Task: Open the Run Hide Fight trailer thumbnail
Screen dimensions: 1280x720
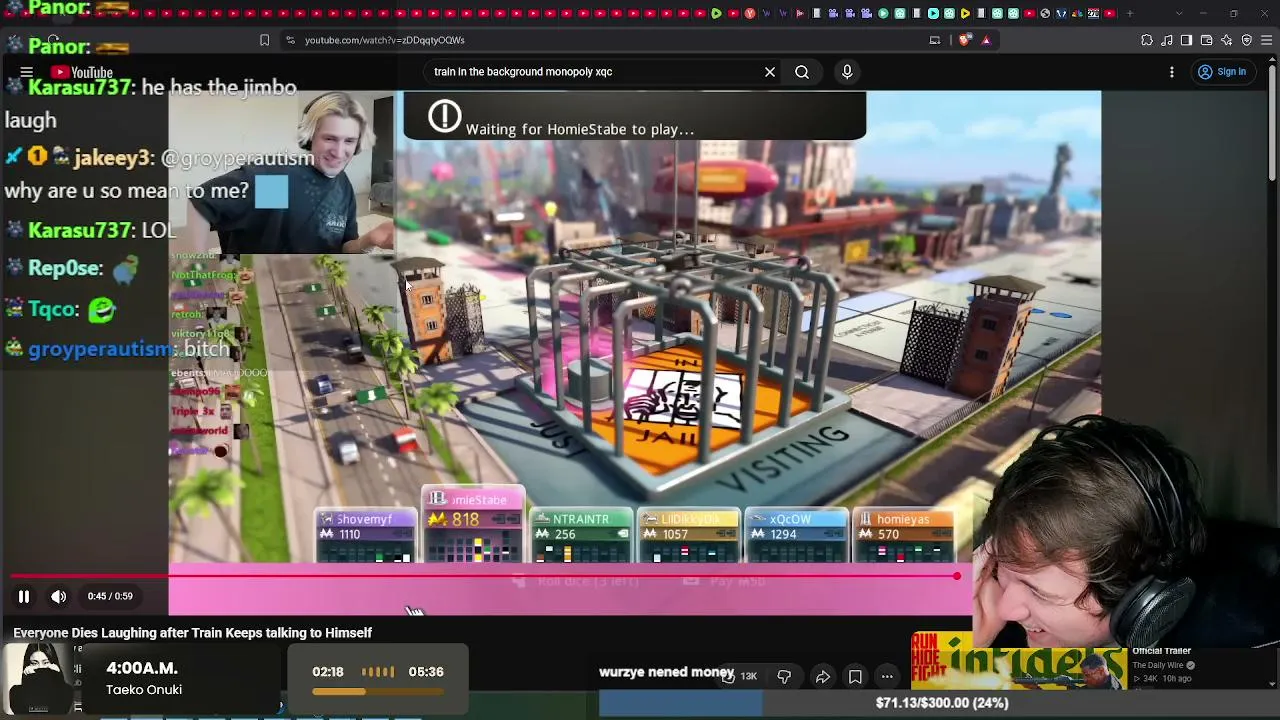Action: click(1019, 661)
